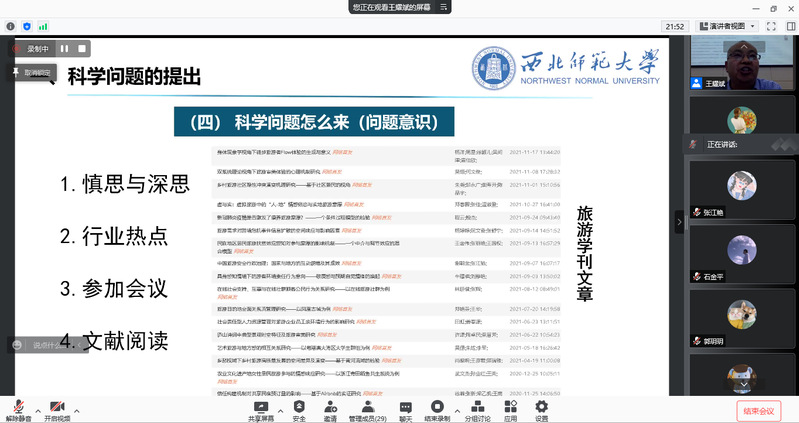Open 管理成员 participants panel
Viewport: 799px width, 423px height.
[367, 406]
